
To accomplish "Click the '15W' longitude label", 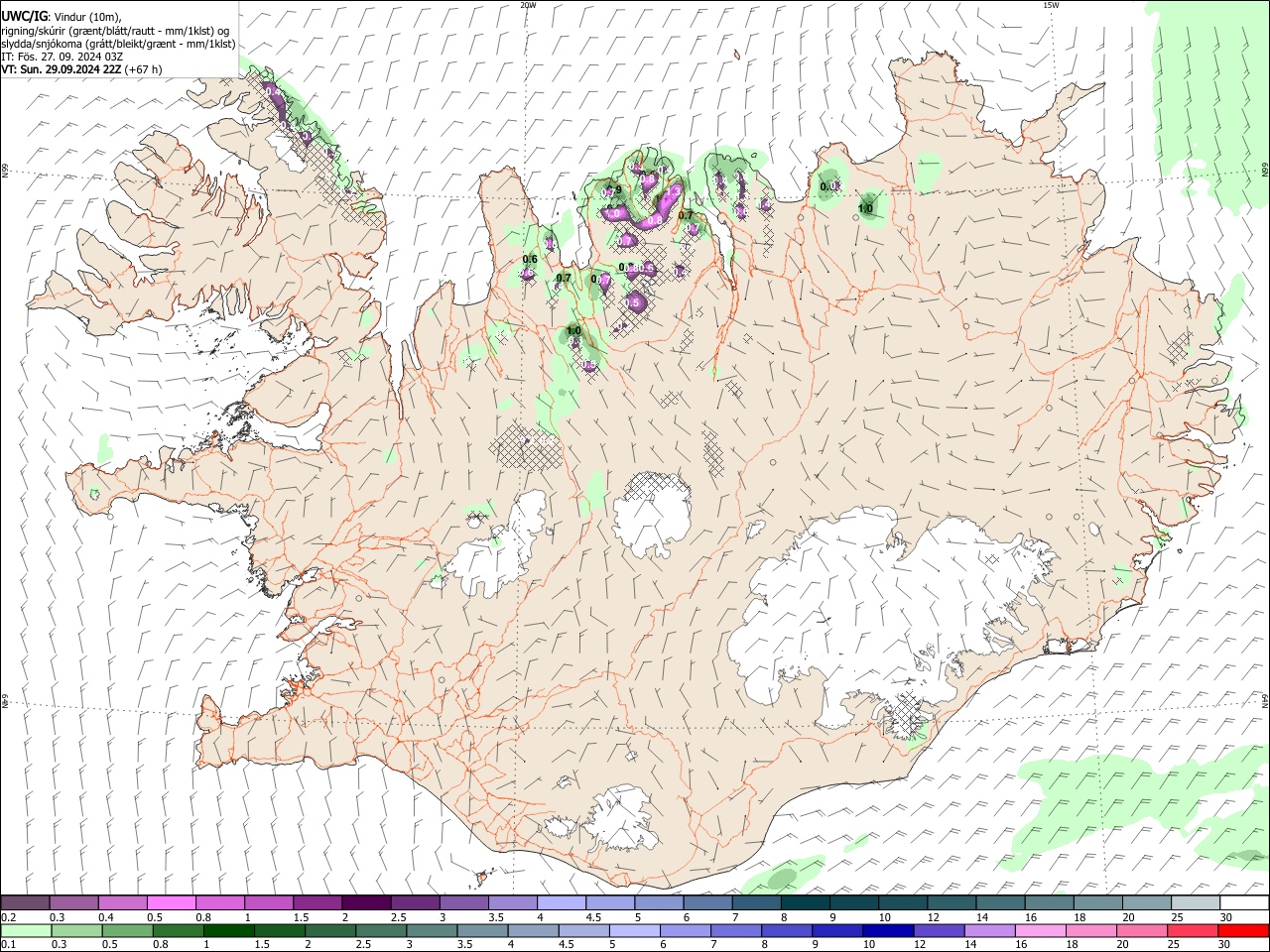I will [x=1051, y=5].
